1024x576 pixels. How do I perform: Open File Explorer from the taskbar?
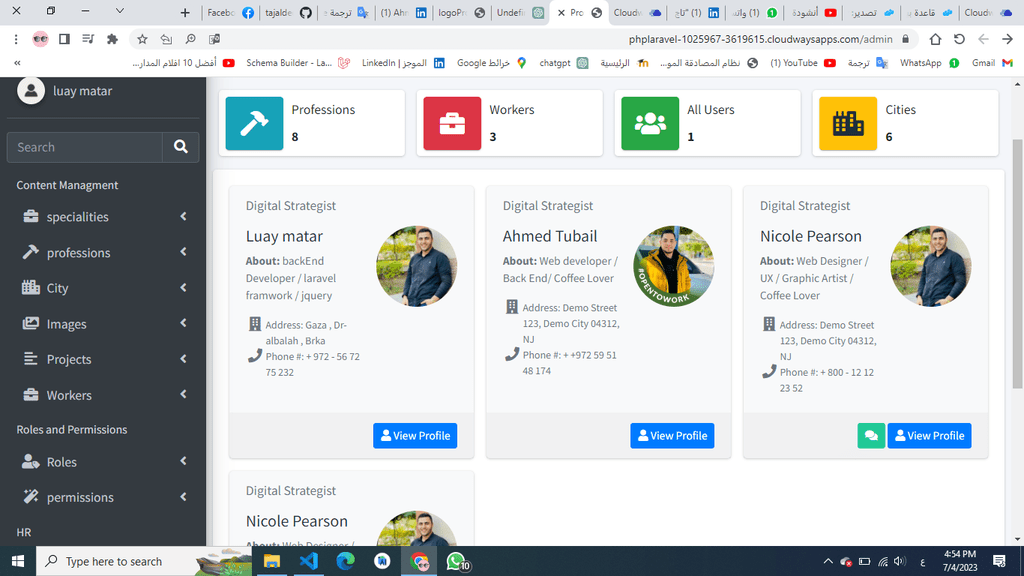tap(271, 561)
